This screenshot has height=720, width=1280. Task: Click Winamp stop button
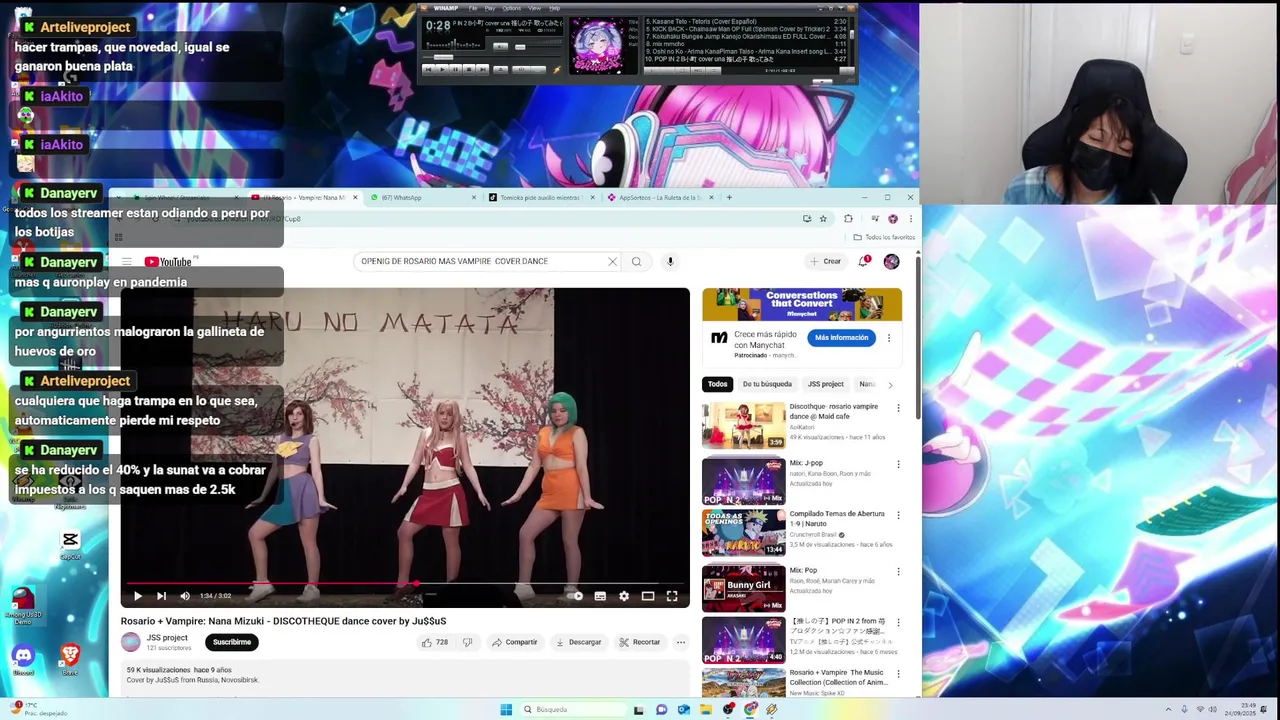pos(468,69)
